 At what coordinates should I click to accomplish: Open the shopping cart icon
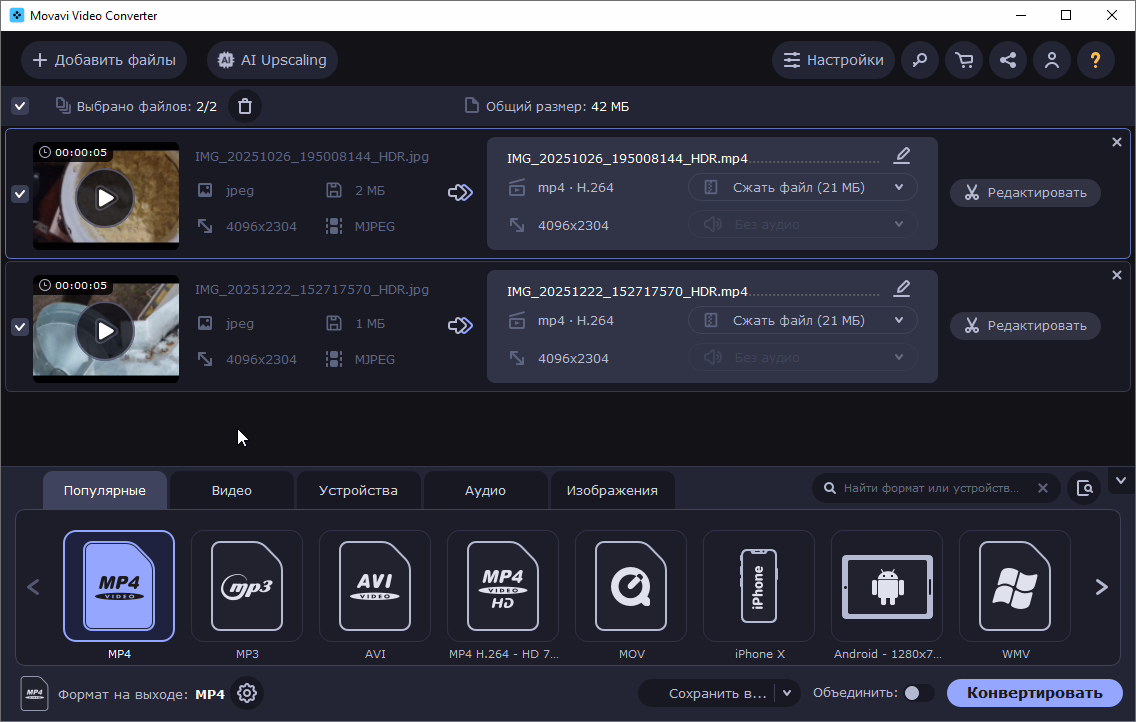[964, 60]
